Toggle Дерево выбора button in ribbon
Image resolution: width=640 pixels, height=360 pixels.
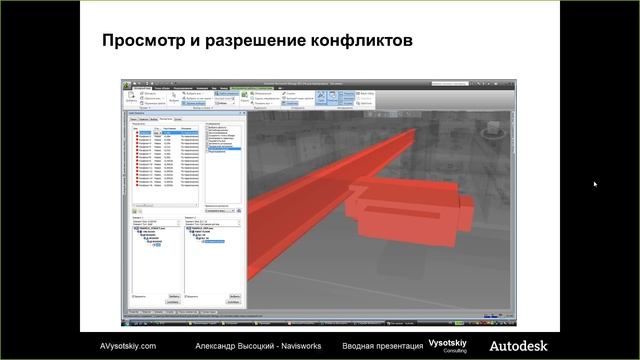[193, 104]
